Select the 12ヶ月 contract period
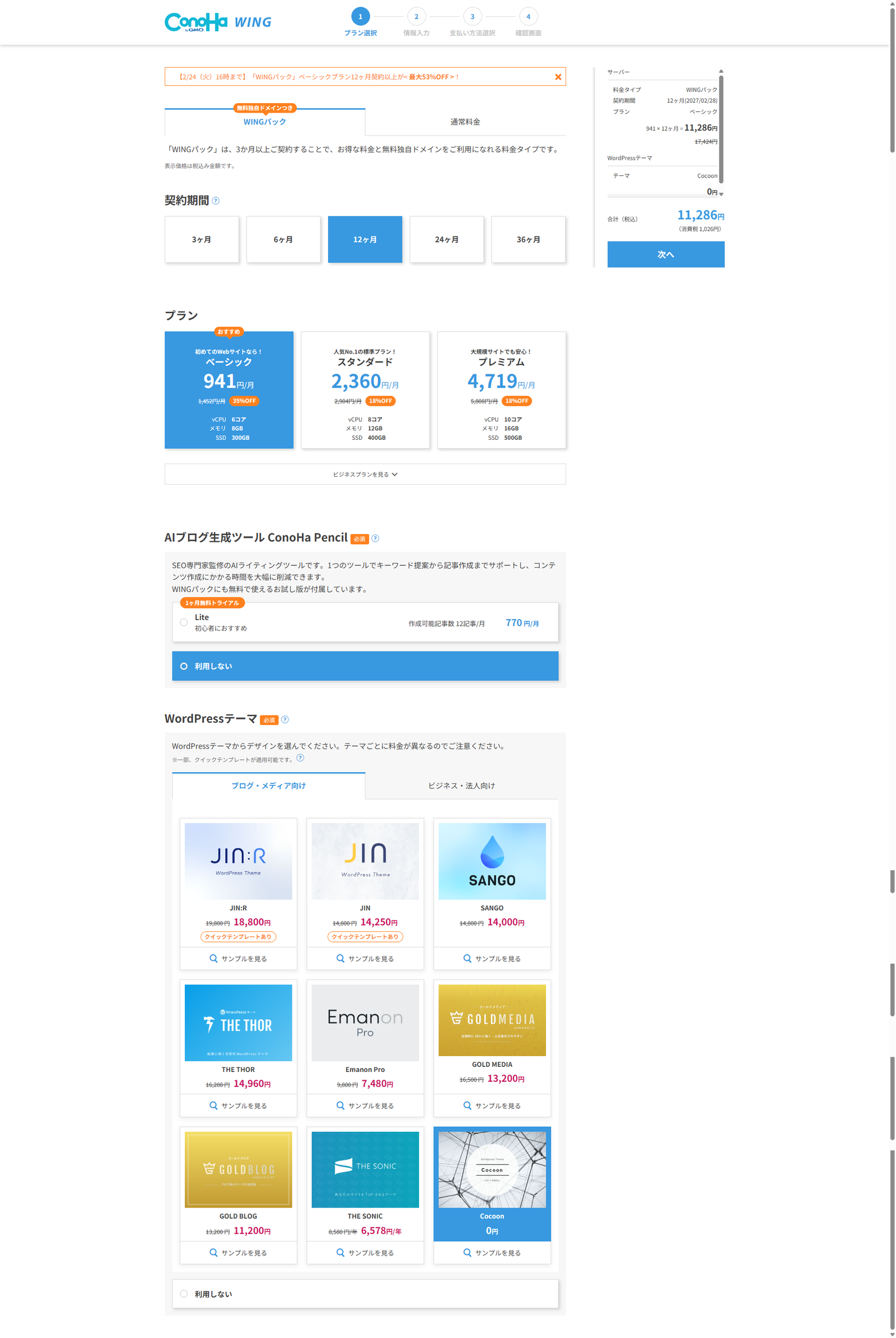896x1338 pixels. pos(365,240)
